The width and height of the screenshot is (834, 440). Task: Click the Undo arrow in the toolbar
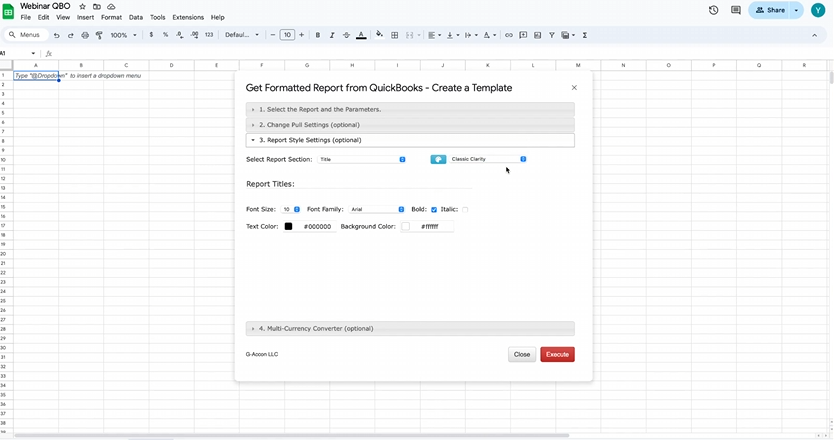(56, 35)
